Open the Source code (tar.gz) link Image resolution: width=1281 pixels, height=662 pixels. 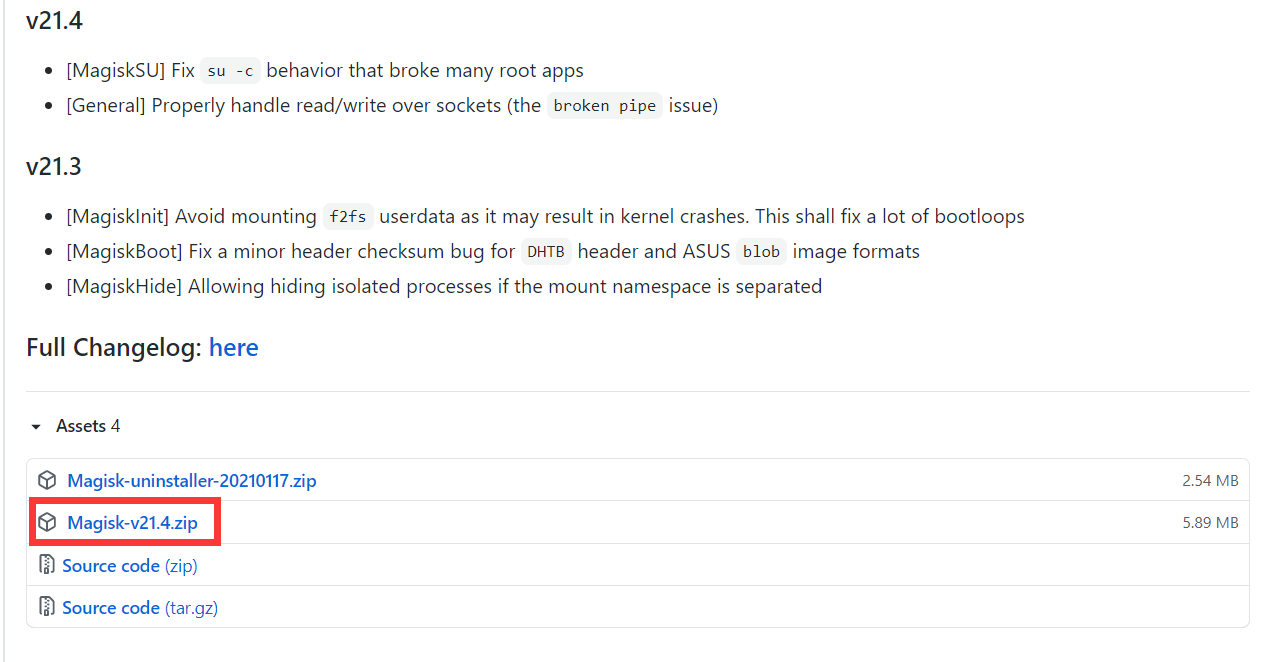click(140, 608)
